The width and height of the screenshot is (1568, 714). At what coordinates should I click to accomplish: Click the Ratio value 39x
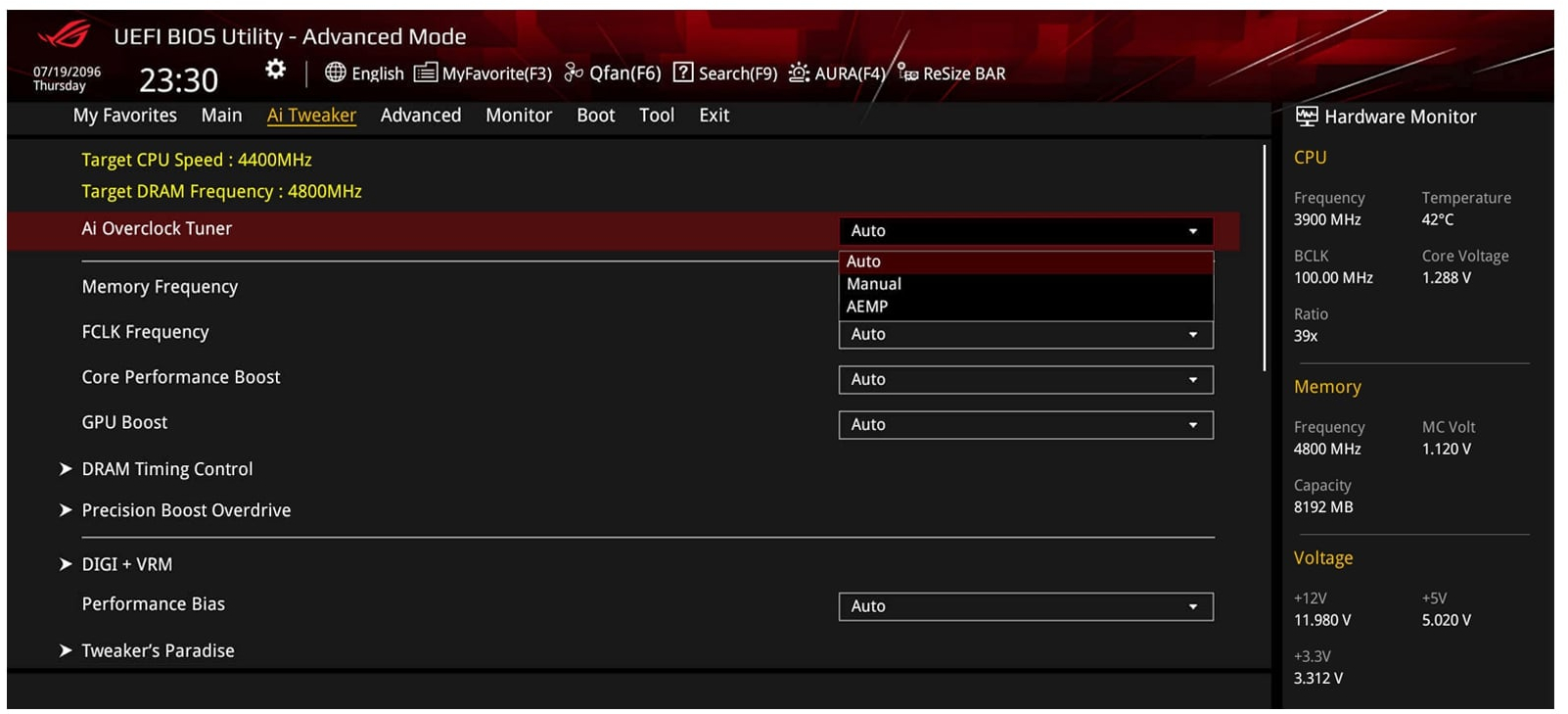[x=1306, y=336]
